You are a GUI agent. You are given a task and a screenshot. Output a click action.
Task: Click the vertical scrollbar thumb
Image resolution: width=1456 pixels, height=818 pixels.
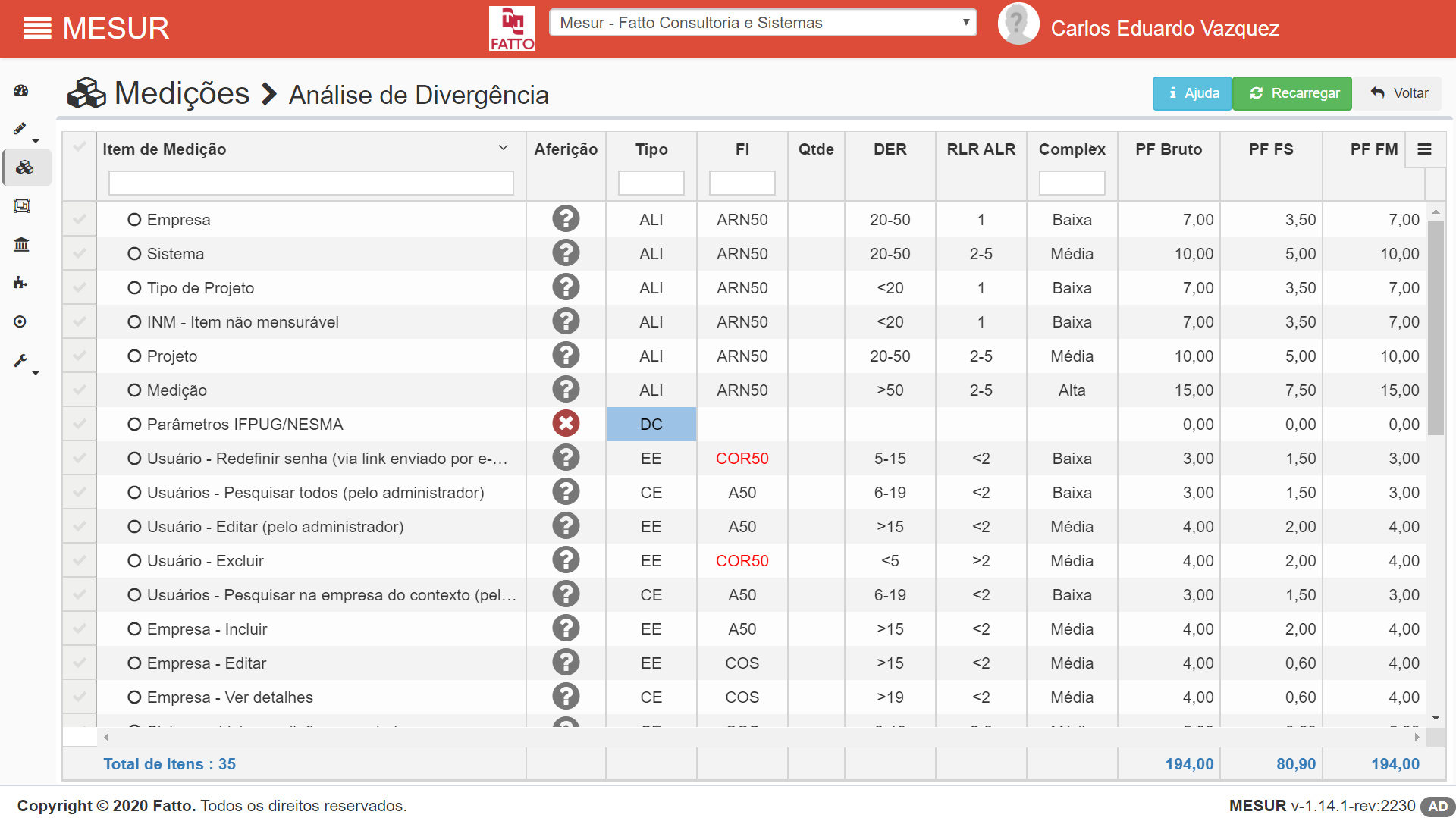1436,328
